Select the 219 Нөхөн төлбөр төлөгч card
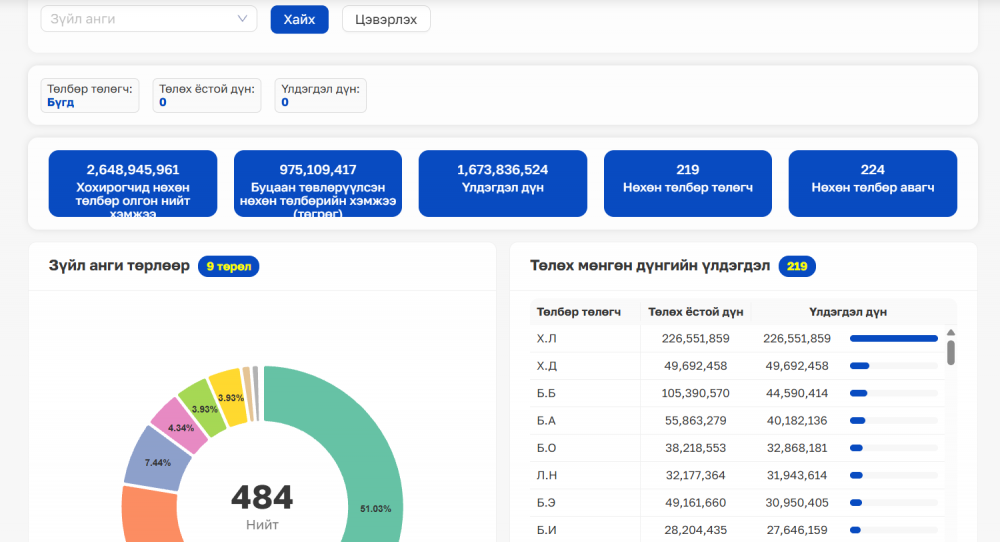This screenshot has height=542, width=1000. 688,184
